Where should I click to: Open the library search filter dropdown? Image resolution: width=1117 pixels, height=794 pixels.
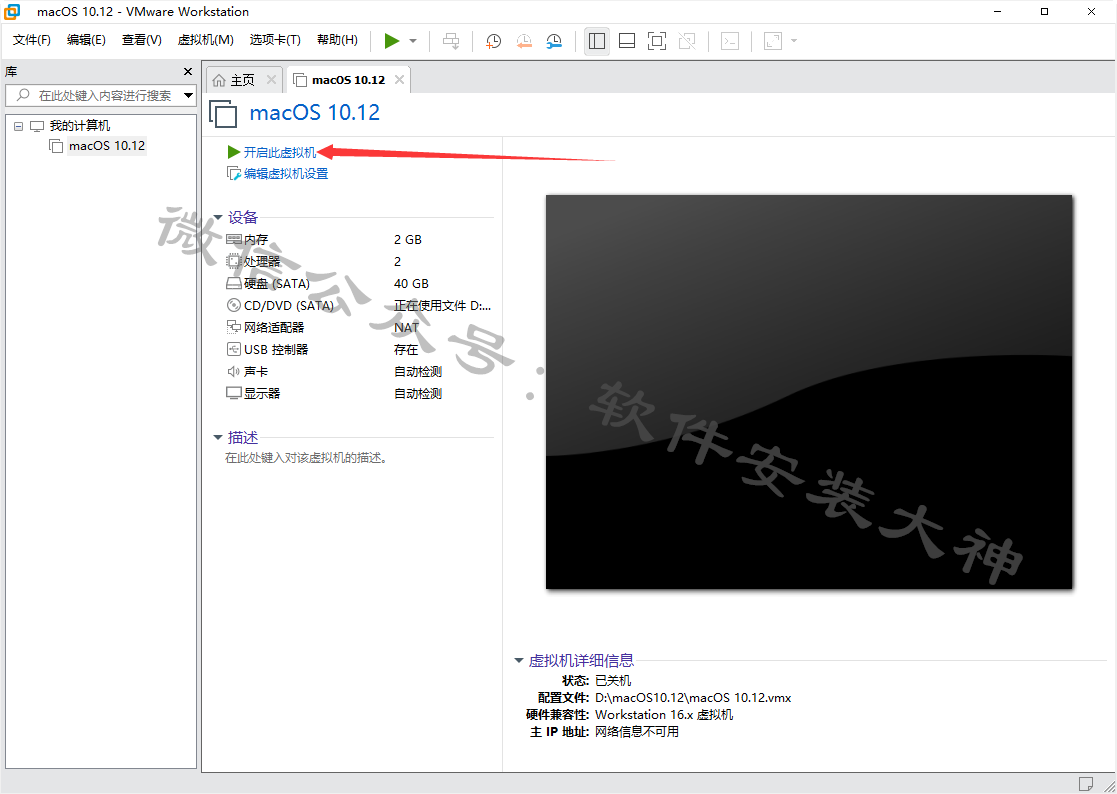pyautogui.click(x=189, y=95)
